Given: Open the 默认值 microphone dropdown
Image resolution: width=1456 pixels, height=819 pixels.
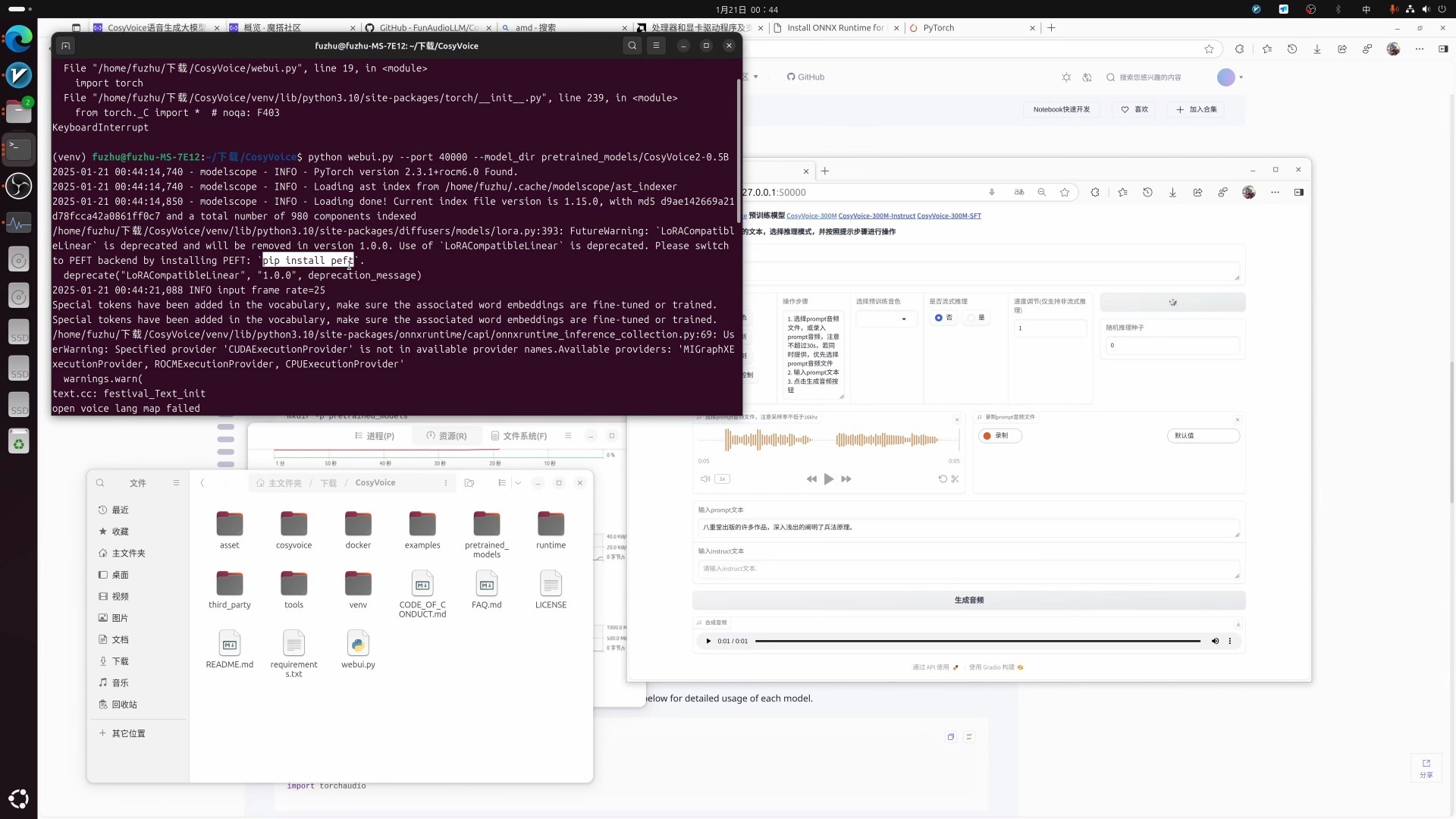Looking at the screenshot, I should click(1203, 436).
